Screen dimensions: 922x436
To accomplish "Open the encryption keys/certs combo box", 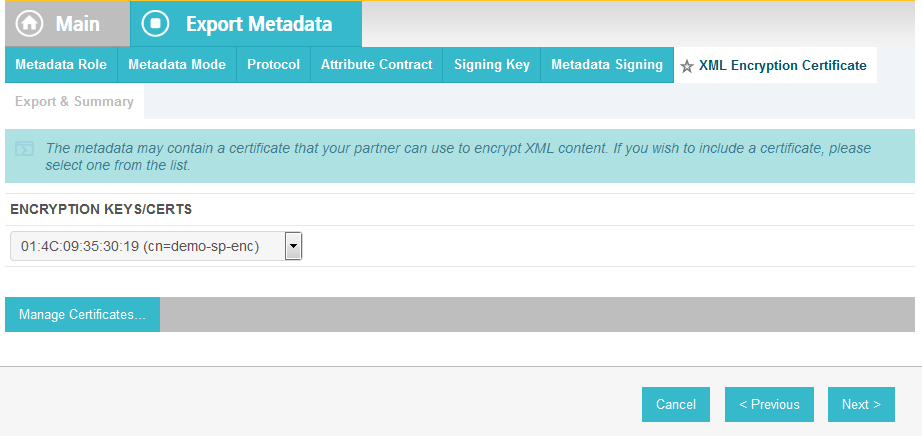I will click(x=156, y=246).
